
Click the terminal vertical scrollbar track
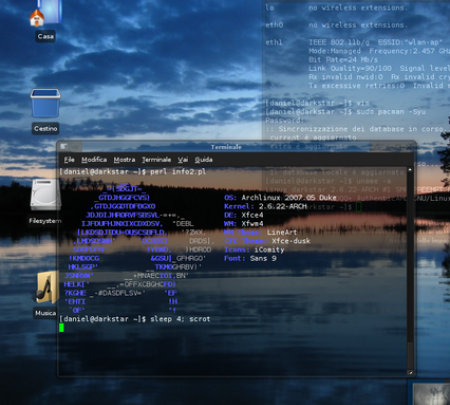tap(410, 270)
